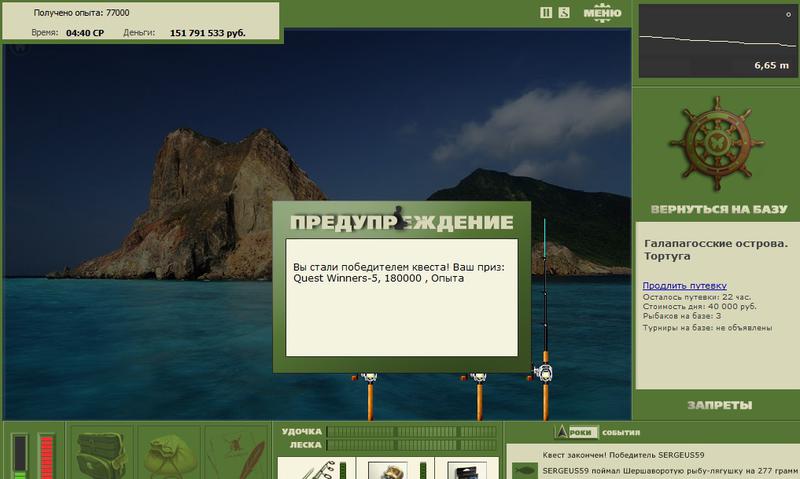Screen dimensions: 800x479
Task: Click the ЛЕСКА tension indicator bar
Action: tap(411, 445)
